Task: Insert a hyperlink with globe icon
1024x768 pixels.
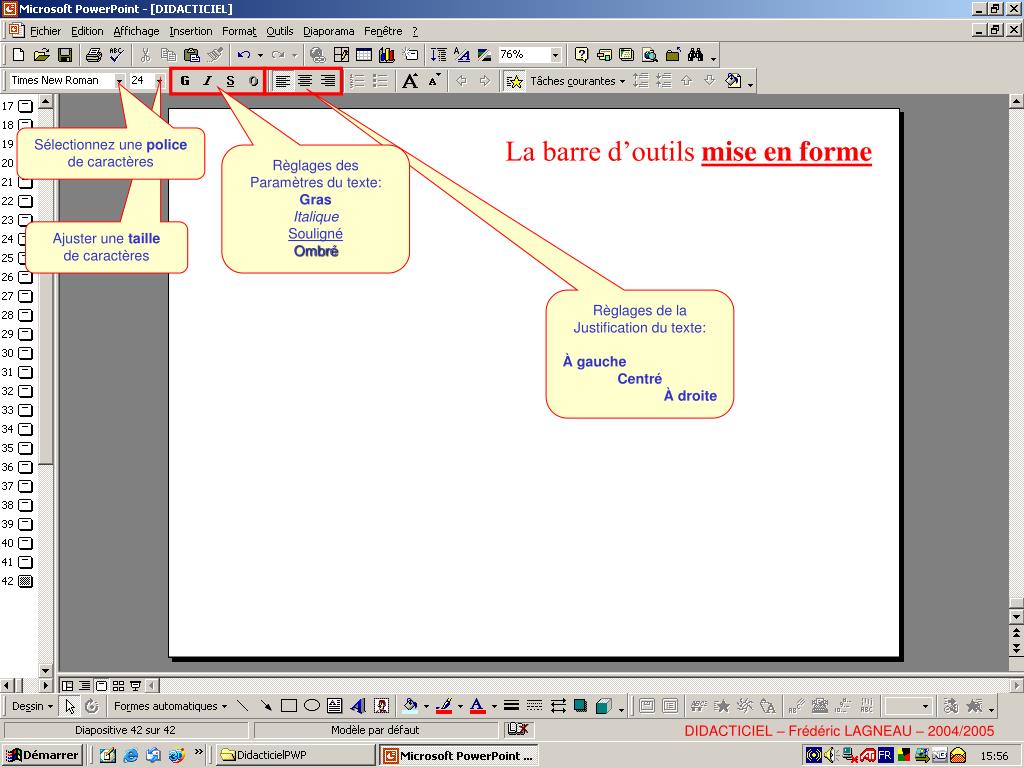Action: (x=317, y=55)
